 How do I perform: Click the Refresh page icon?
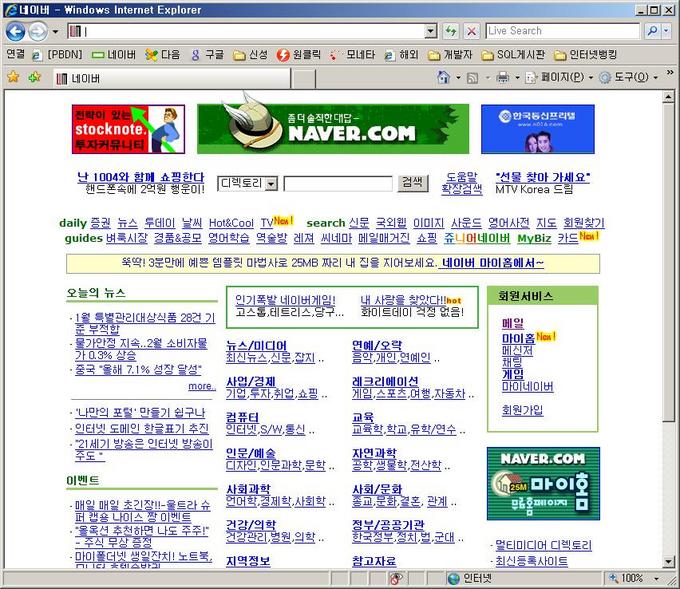click(451, 31)
